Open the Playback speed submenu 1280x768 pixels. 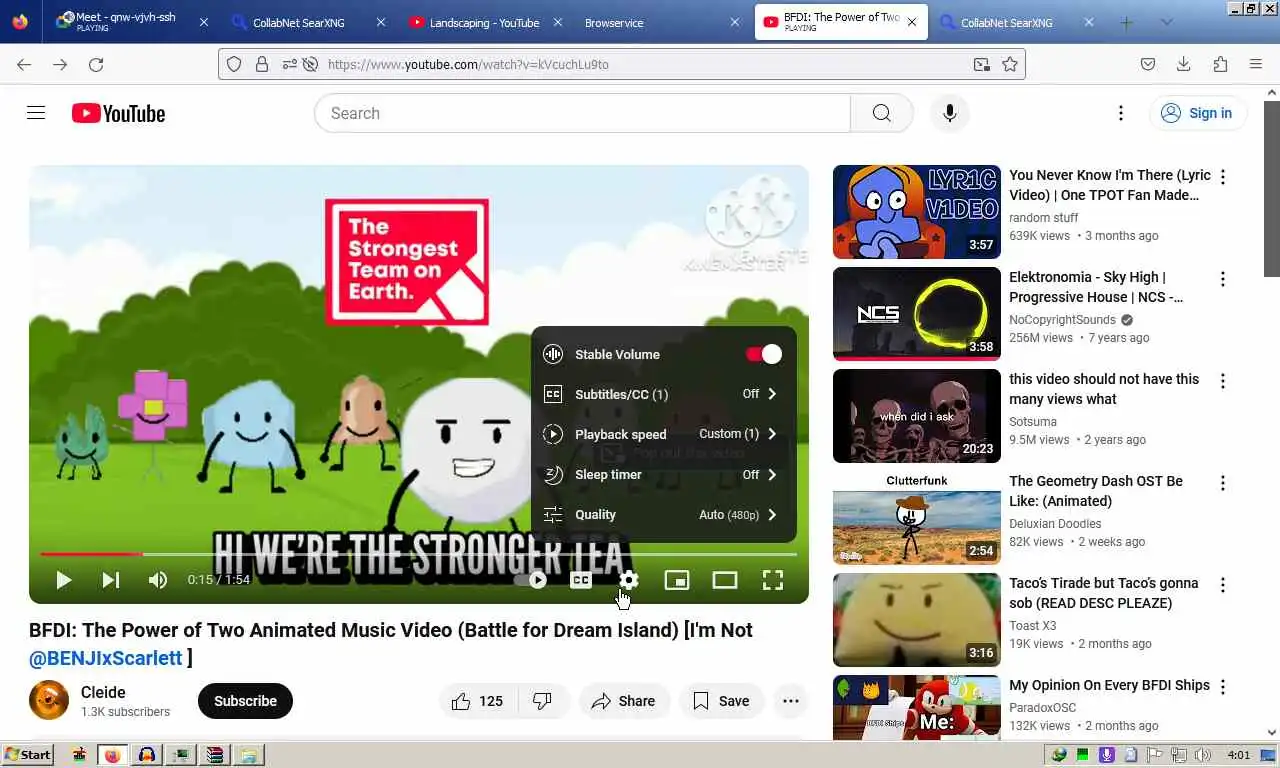(x=663, y=434)
